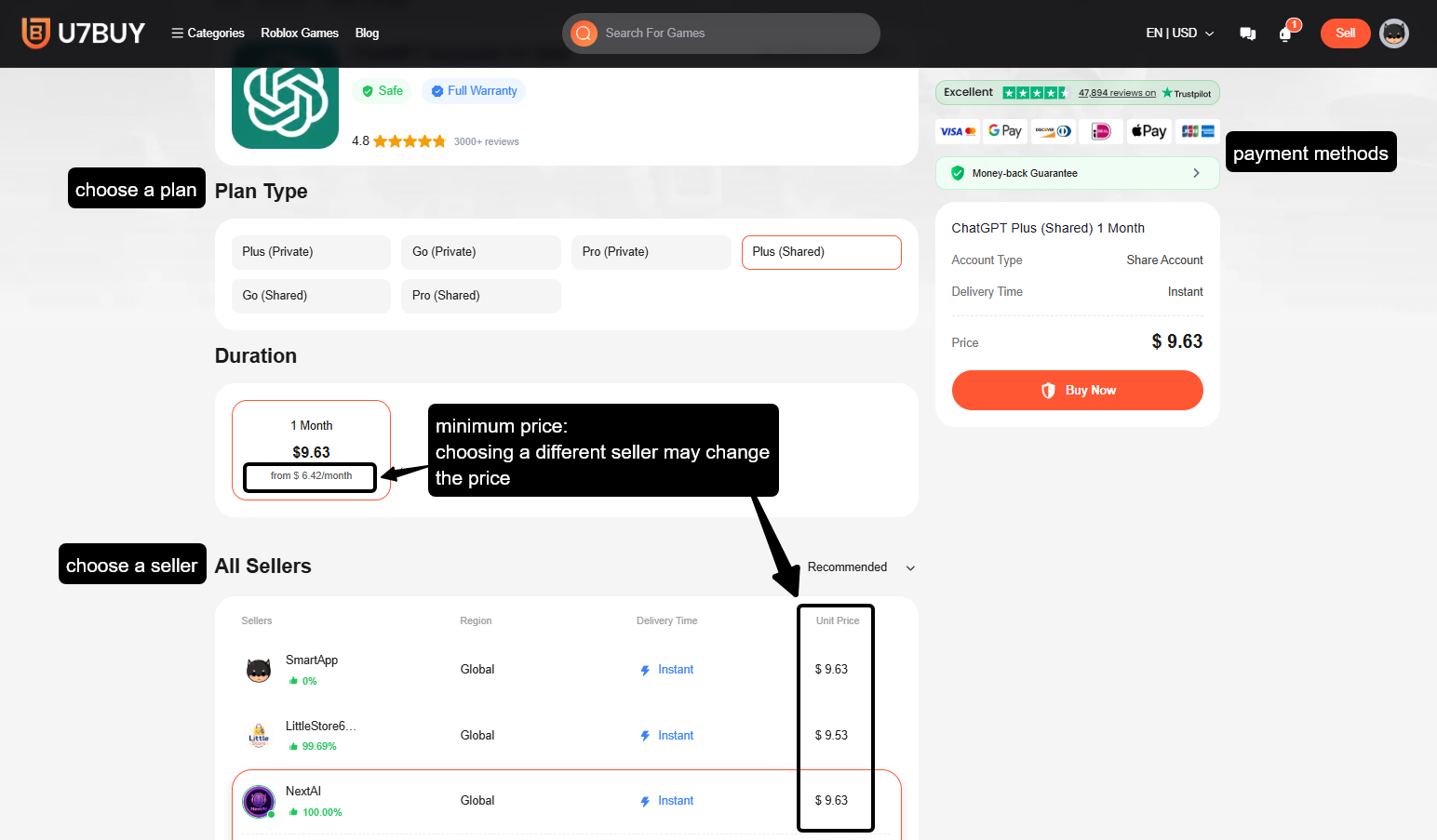Click the iDEAL payment icon
1437x840 pixels.
(1101, 131)
